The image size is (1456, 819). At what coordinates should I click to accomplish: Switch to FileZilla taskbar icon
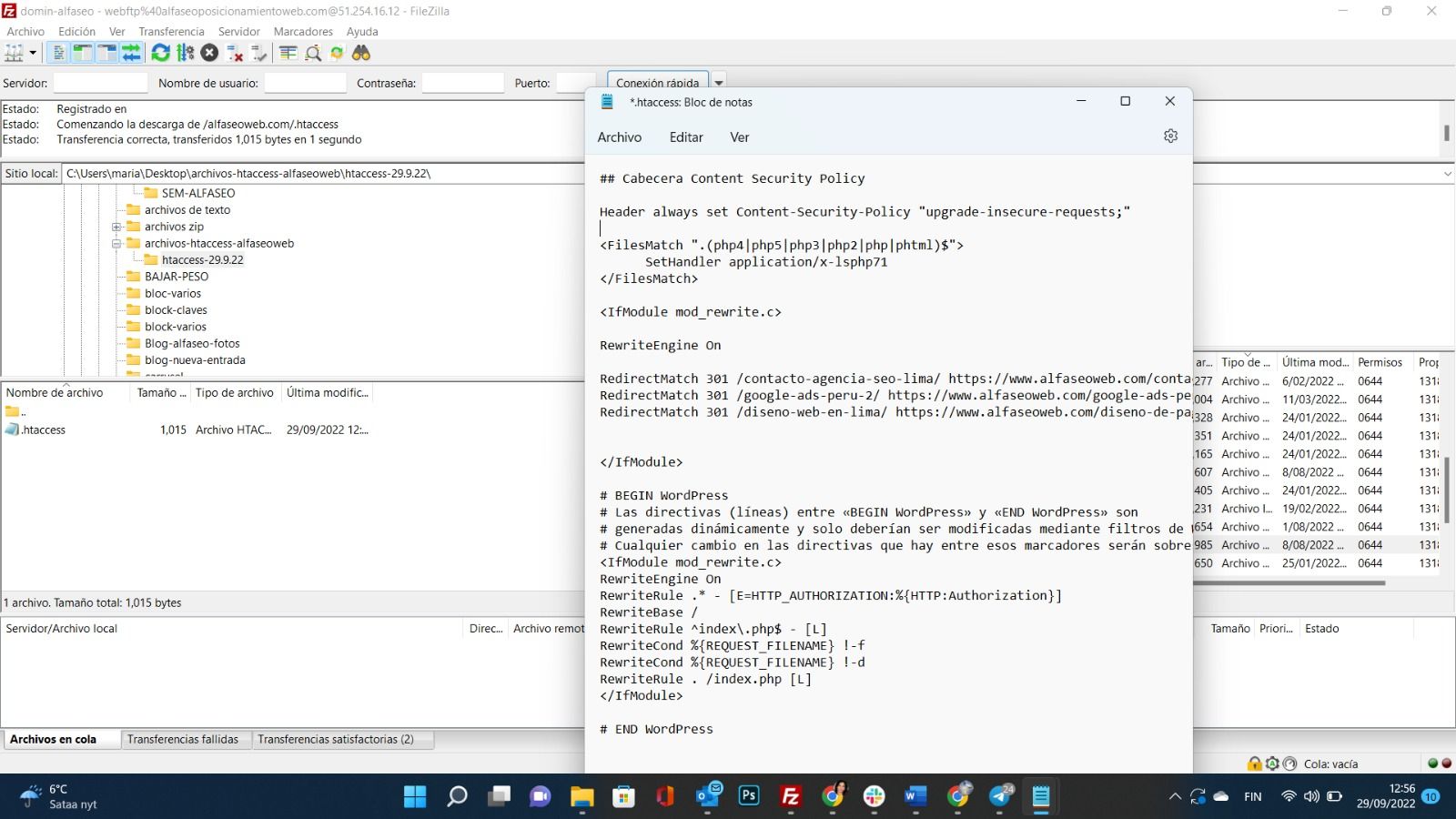tap(791, 796)
